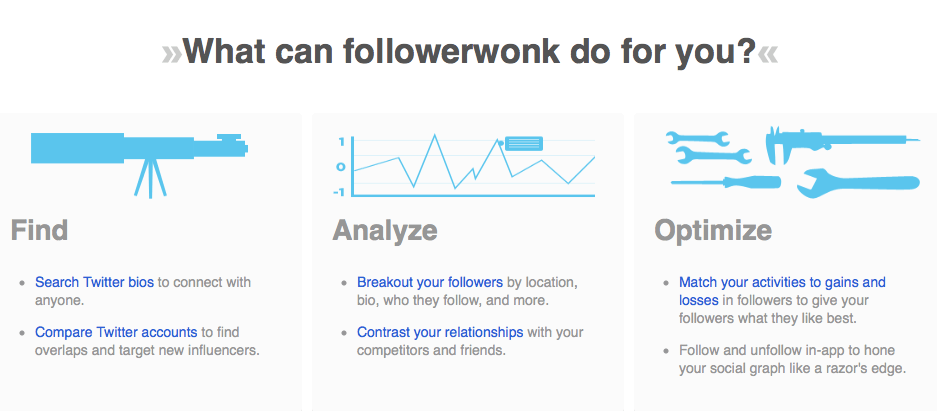Image resolution: width=937 pixels, height=411 pixels.
Task: Click the Optimize section heading
Action: coord(713,230)
